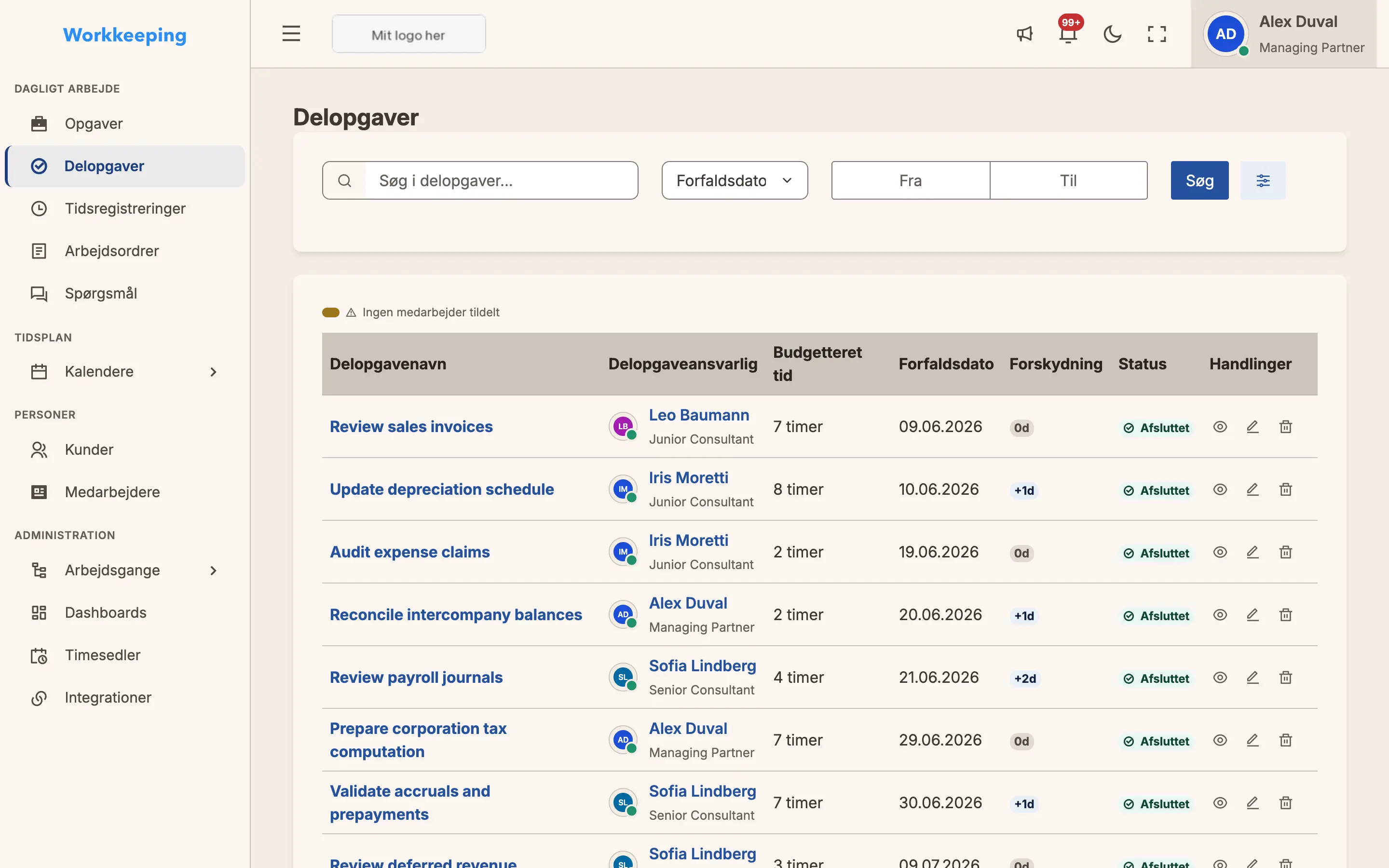Screen dimensions: 1389x868
Task: Open the announcements megaphone icon
Action: [x=1024, y=34]
